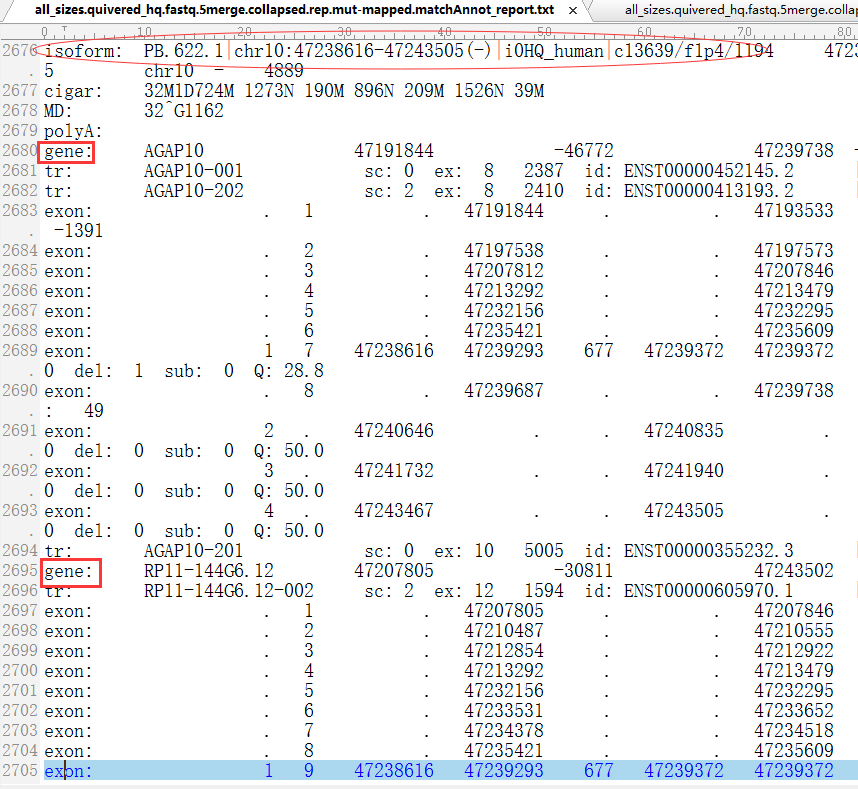The width and height of the screenshot is (858, 789).
Task: Click the MD: label text
Action: point(58,111)
